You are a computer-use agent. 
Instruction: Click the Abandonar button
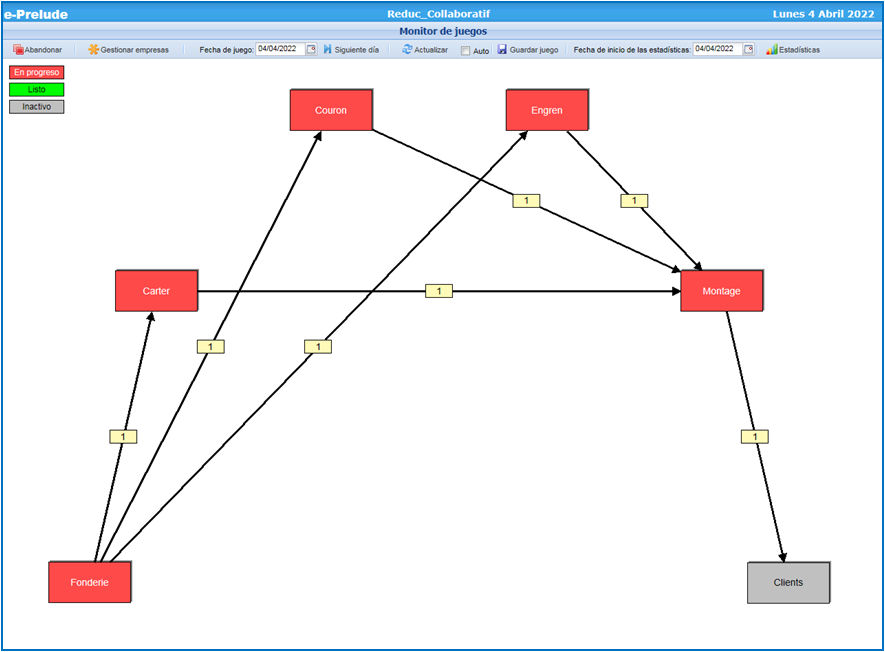37,49
